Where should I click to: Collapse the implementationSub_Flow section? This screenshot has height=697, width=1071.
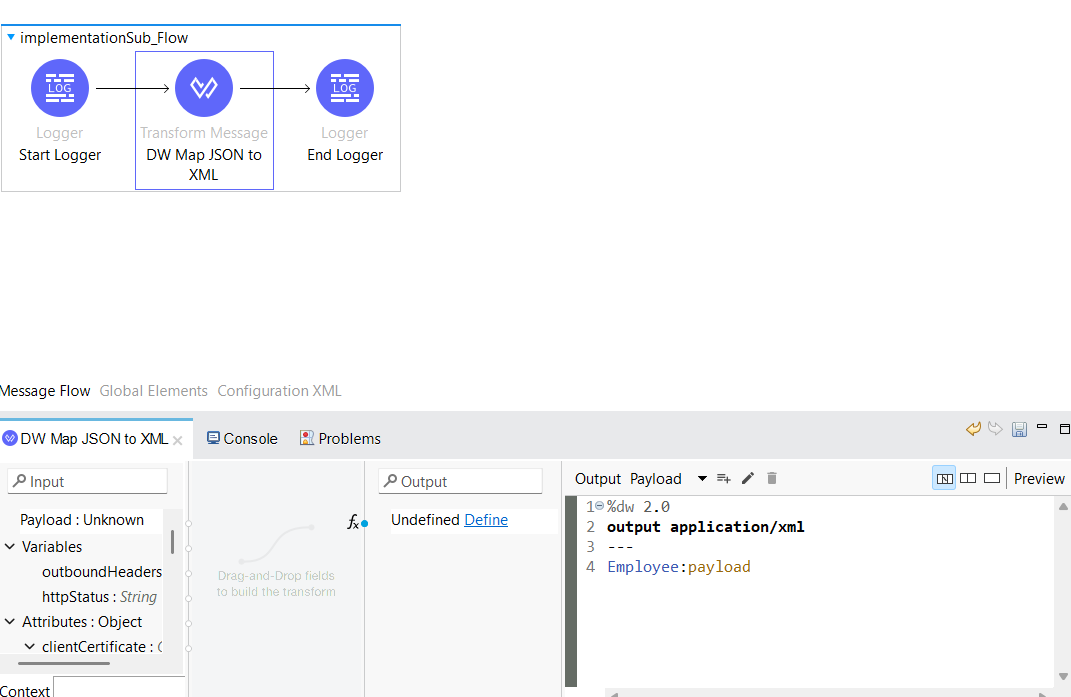click(11, 37)
